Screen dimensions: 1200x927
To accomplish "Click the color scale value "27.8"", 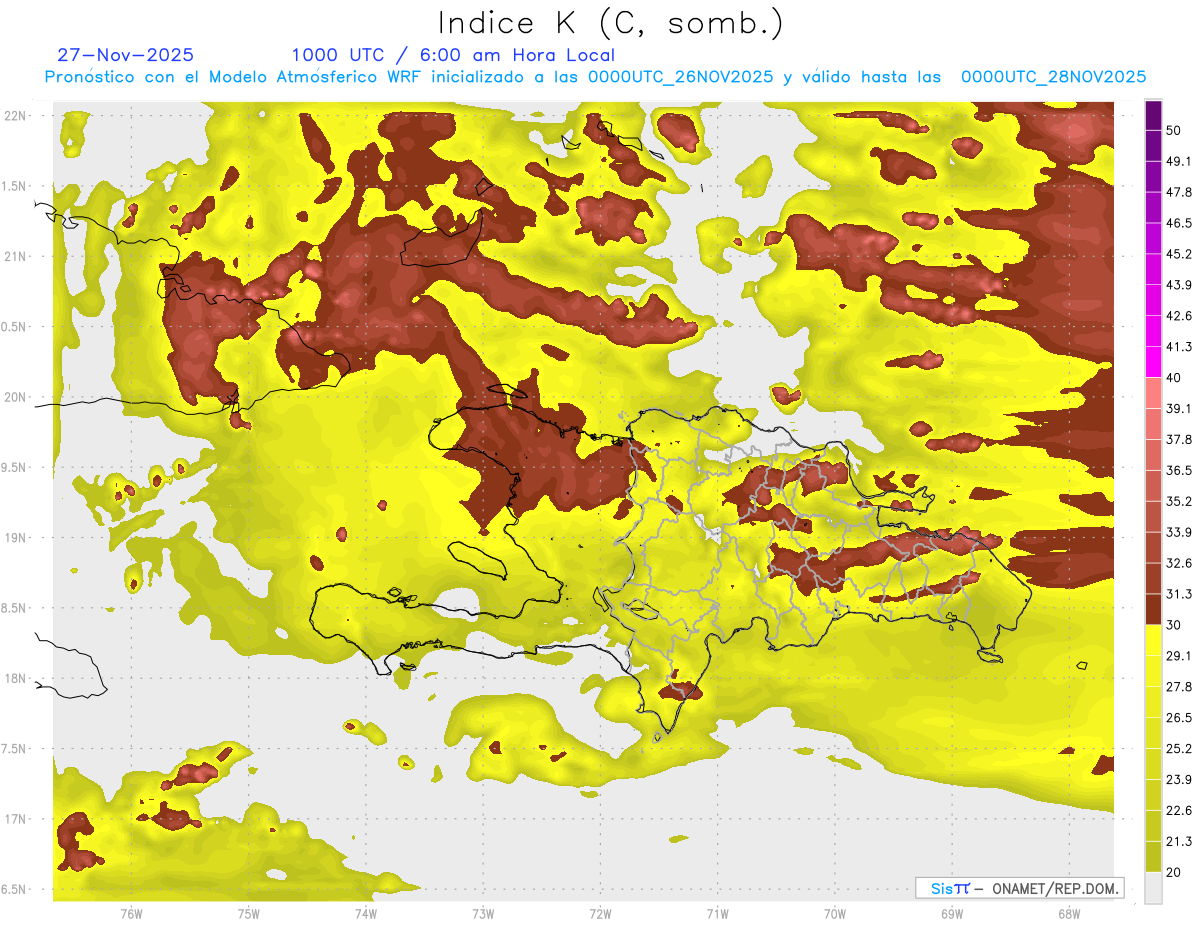I will (1179, 687).
